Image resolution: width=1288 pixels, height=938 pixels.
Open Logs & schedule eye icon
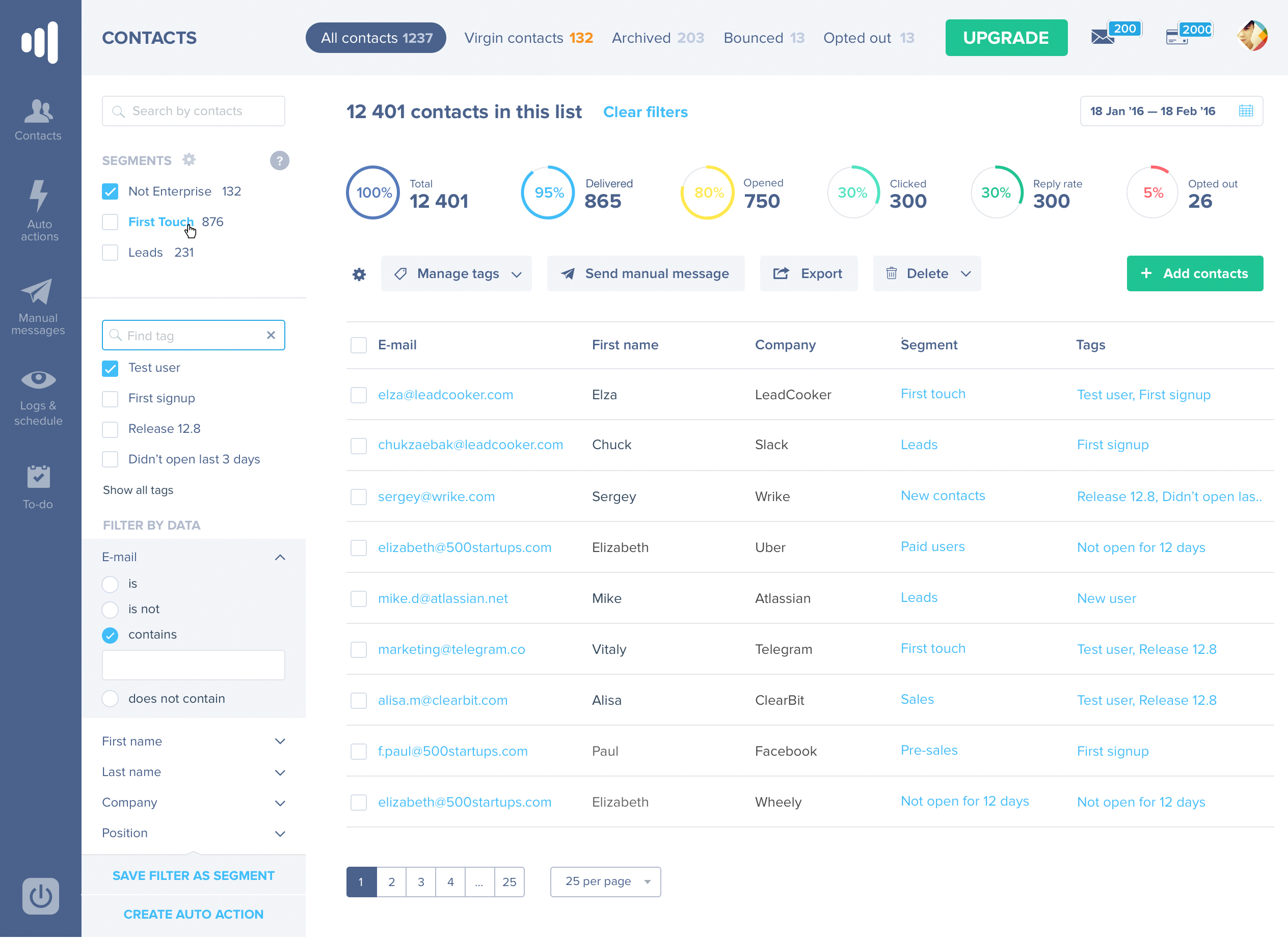(38, 380)
